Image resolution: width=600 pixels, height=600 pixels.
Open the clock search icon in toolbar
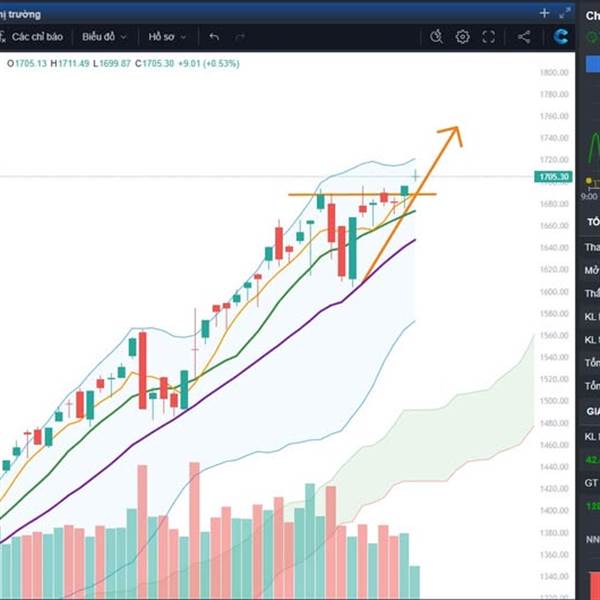436,37
